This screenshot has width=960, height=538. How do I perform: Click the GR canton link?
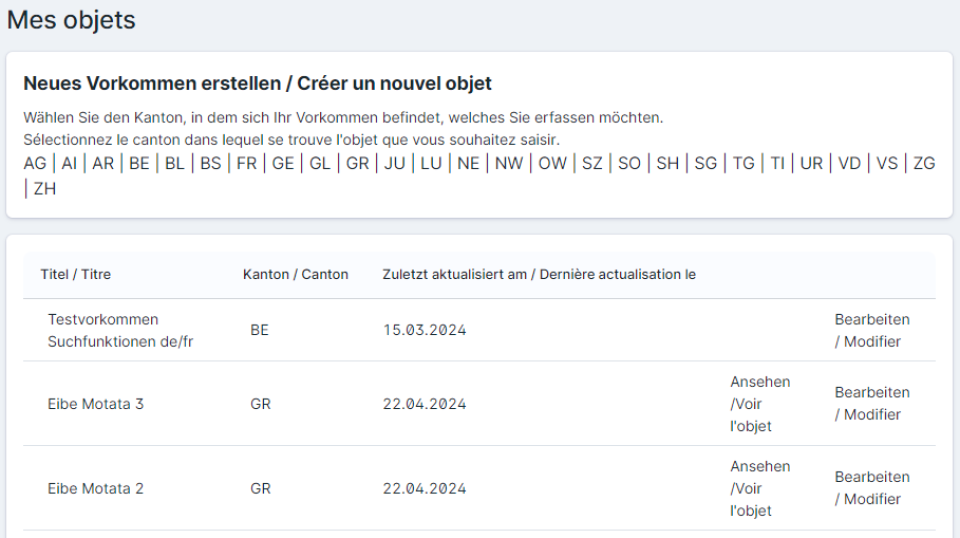[x=357, y=163]
